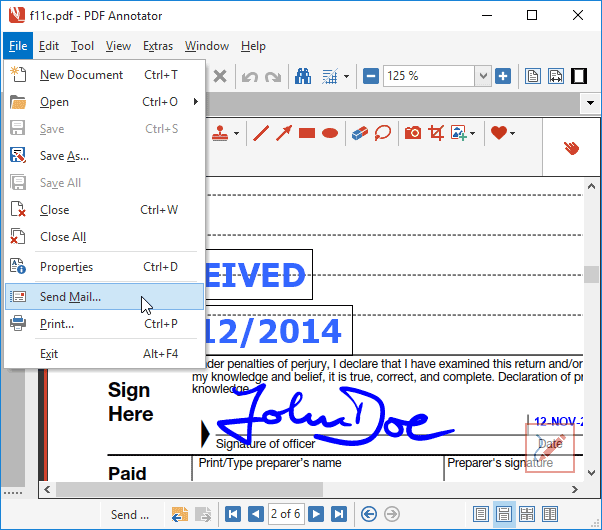Click the Send ... status bar label

(130, 514)
